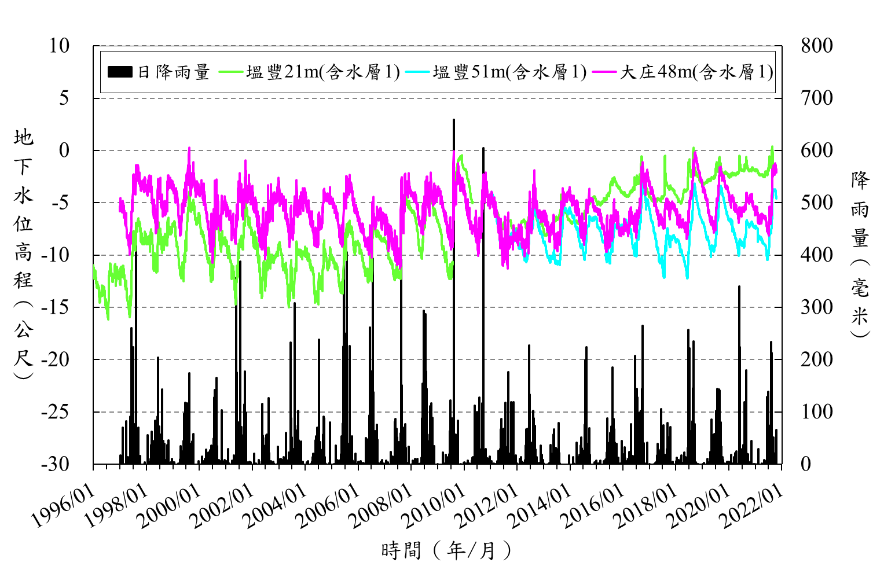This screenshot has width=884, height=577.
Task: Click the black 日降雨量 legend swatch
Action: [120, 72]
